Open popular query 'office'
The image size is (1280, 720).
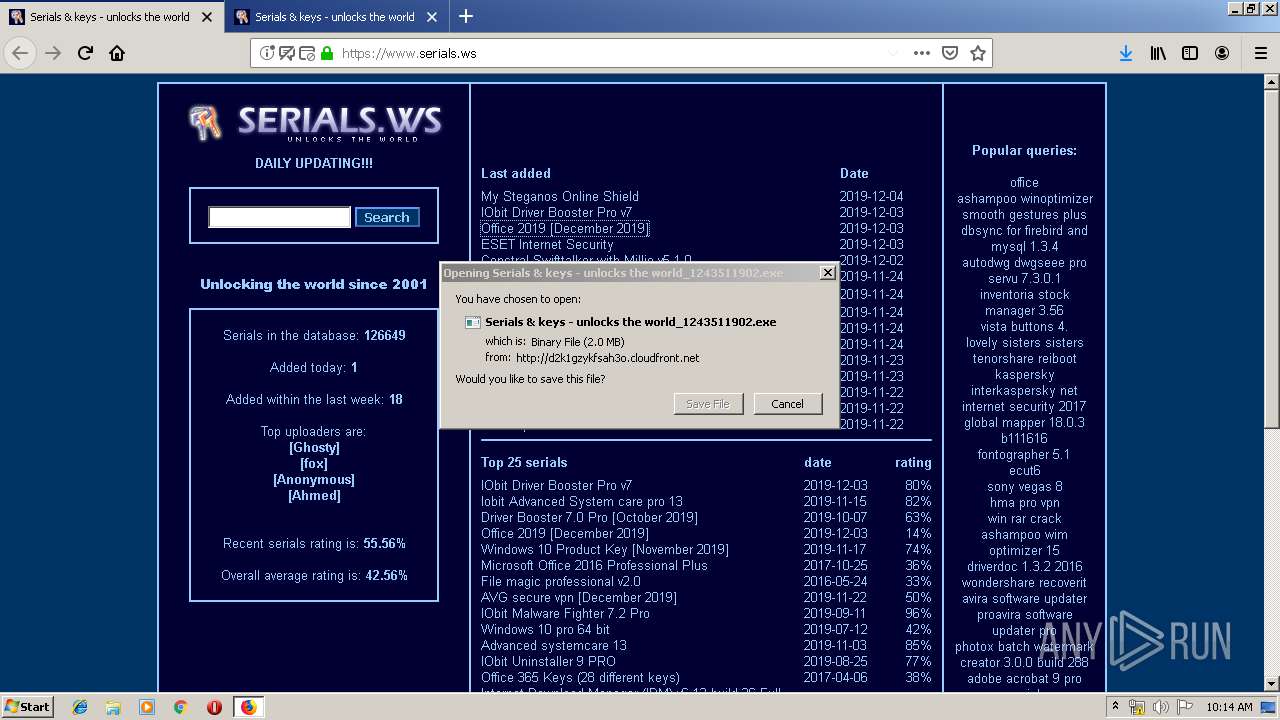1024,182
